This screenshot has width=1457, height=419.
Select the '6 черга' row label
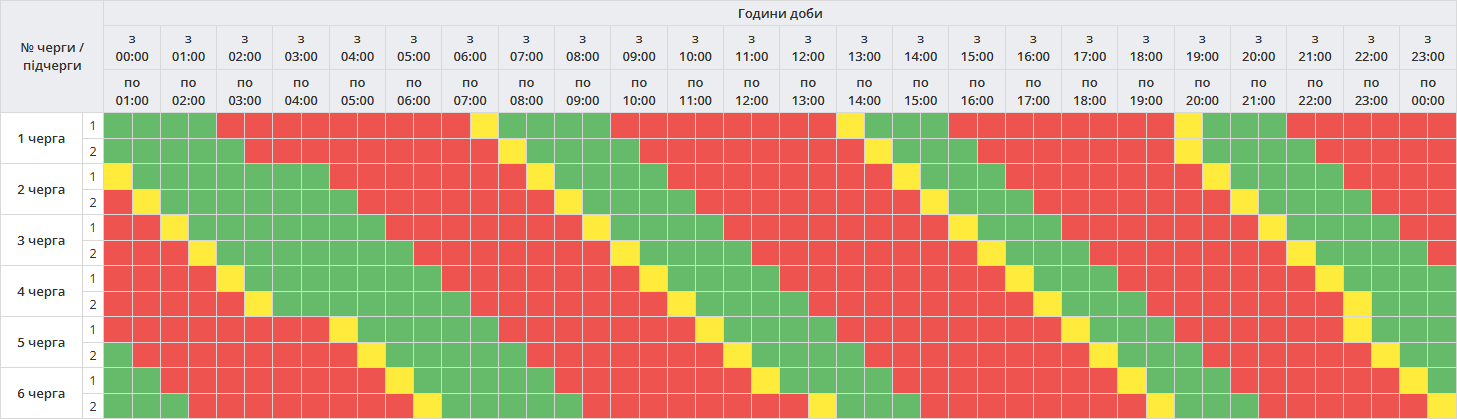42,393
